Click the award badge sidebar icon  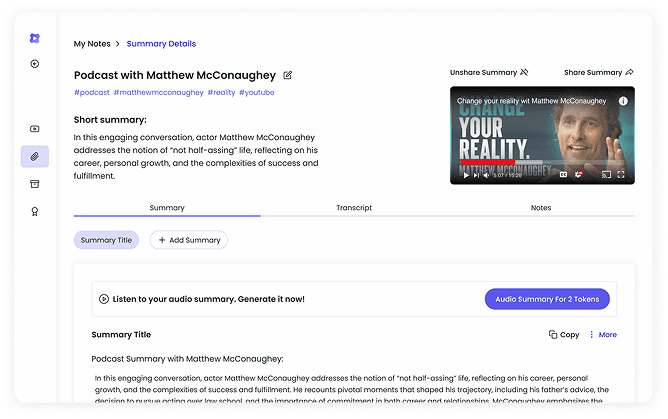pos(35,212)
